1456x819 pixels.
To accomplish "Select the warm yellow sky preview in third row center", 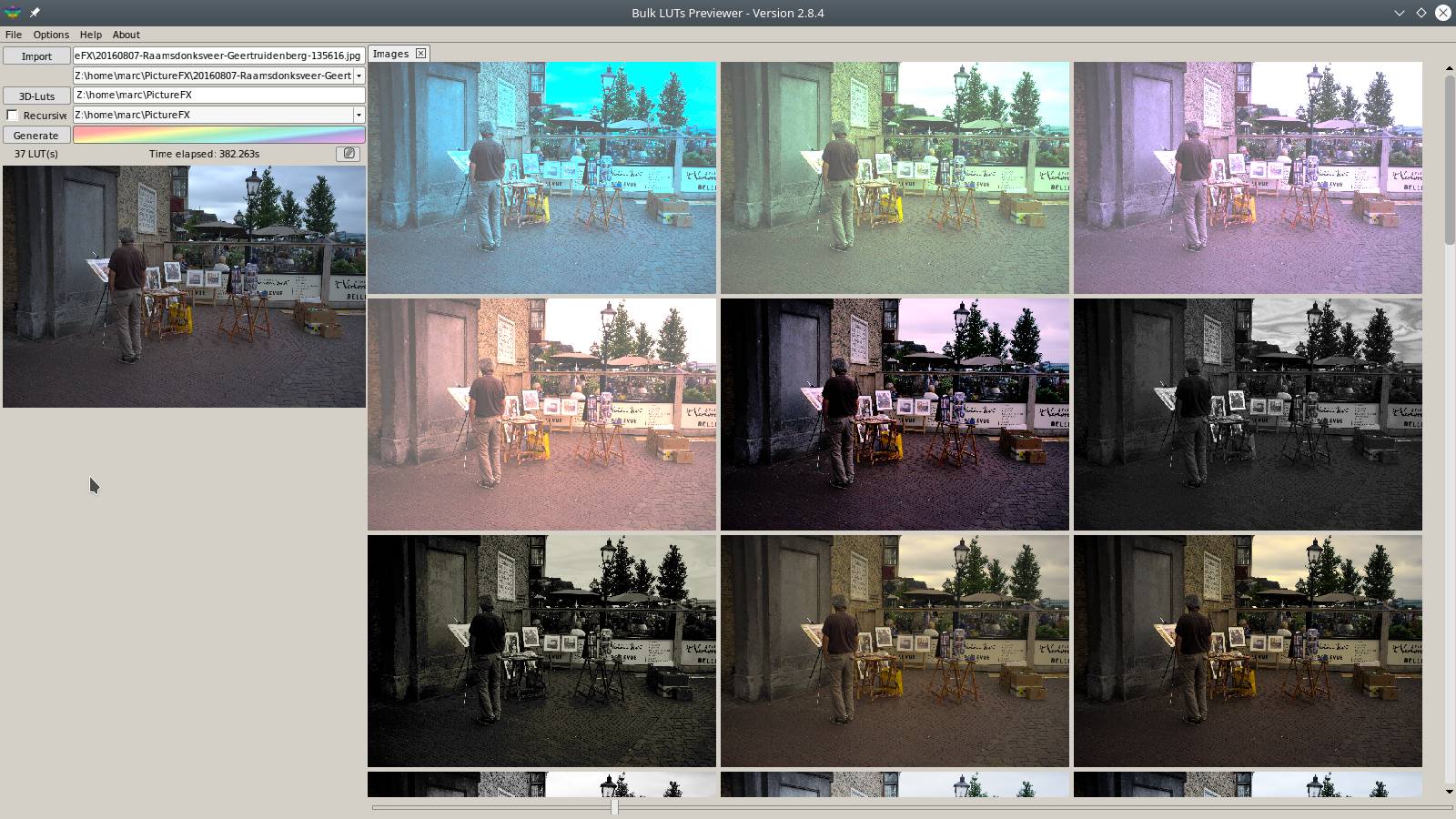I will pos(895,651).
